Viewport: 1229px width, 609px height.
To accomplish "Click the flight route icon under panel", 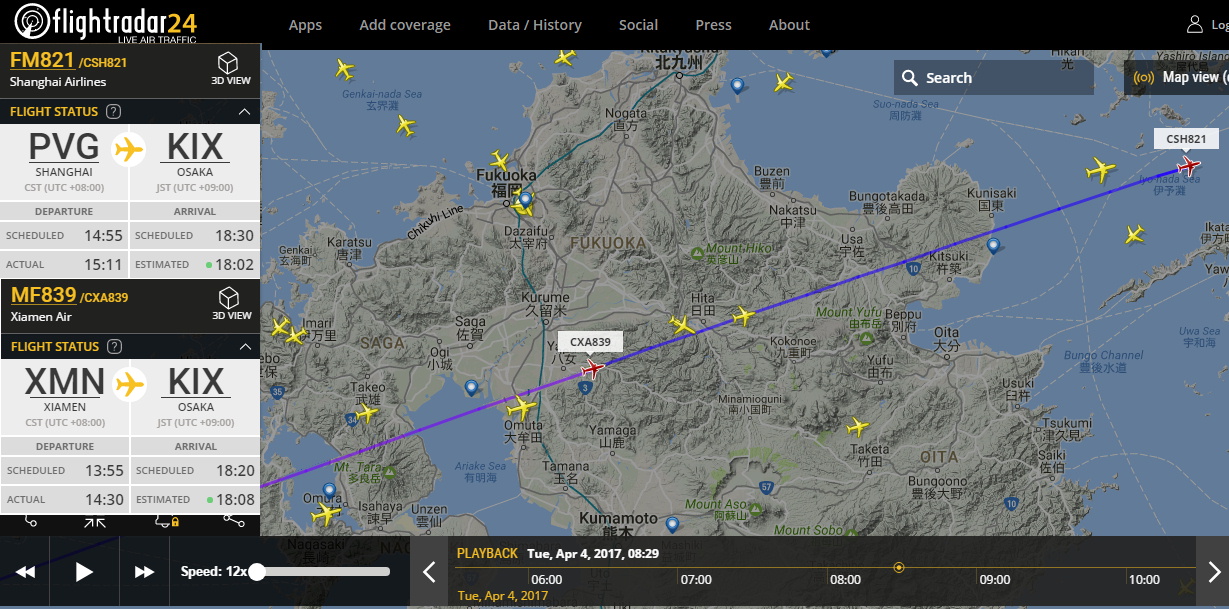I will pyautogui.click(x=29, y=520).
